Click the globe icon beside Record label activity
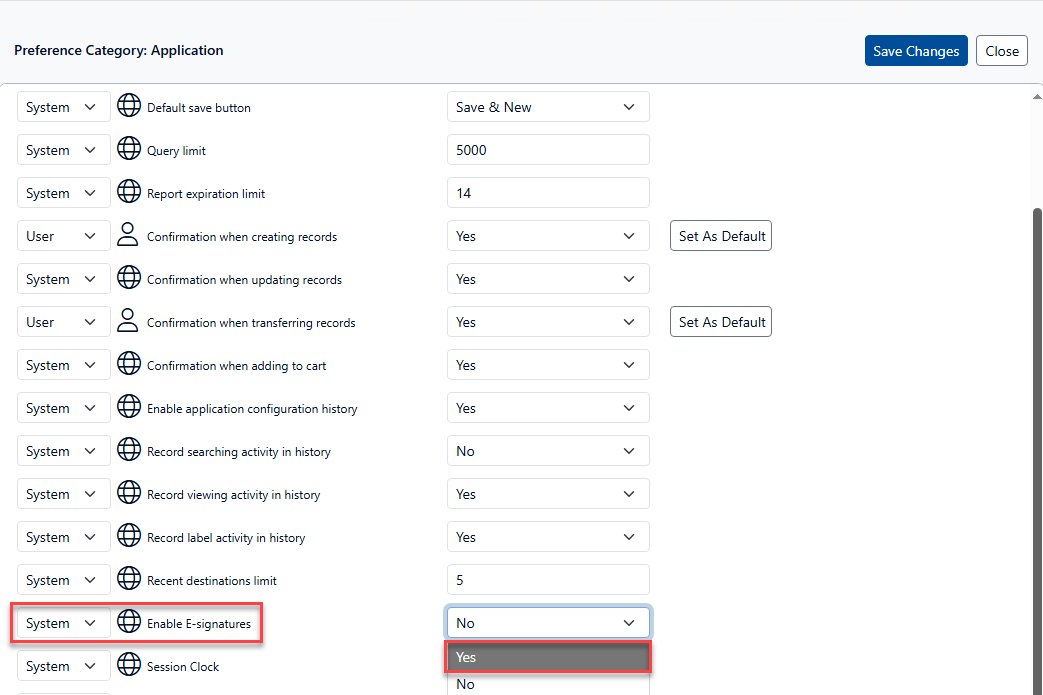The width and height of the screenshot is (1043, 695). [x=129, y=536]
